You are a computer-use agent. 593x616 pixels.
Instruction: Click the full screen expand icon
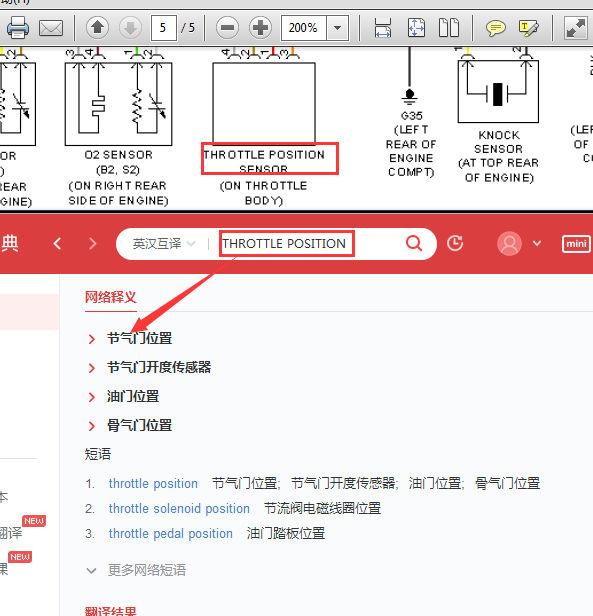pos(575,28)
